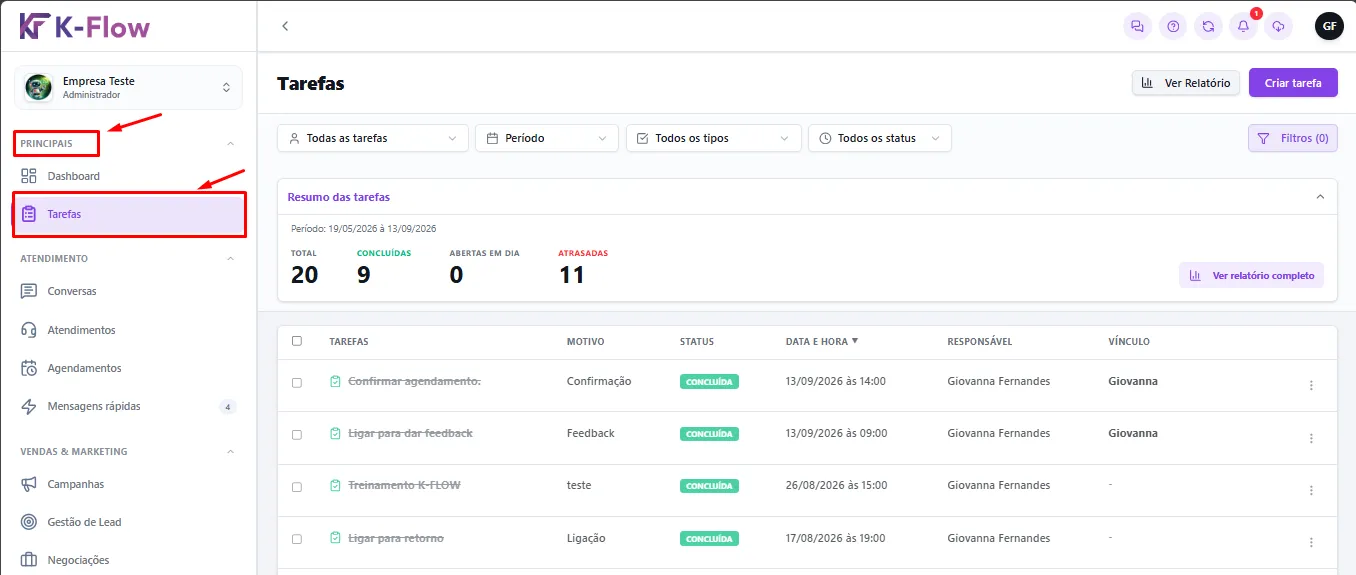
Task: Collapse the Atendimento sidebar section
Action: [x=231, y=259]
